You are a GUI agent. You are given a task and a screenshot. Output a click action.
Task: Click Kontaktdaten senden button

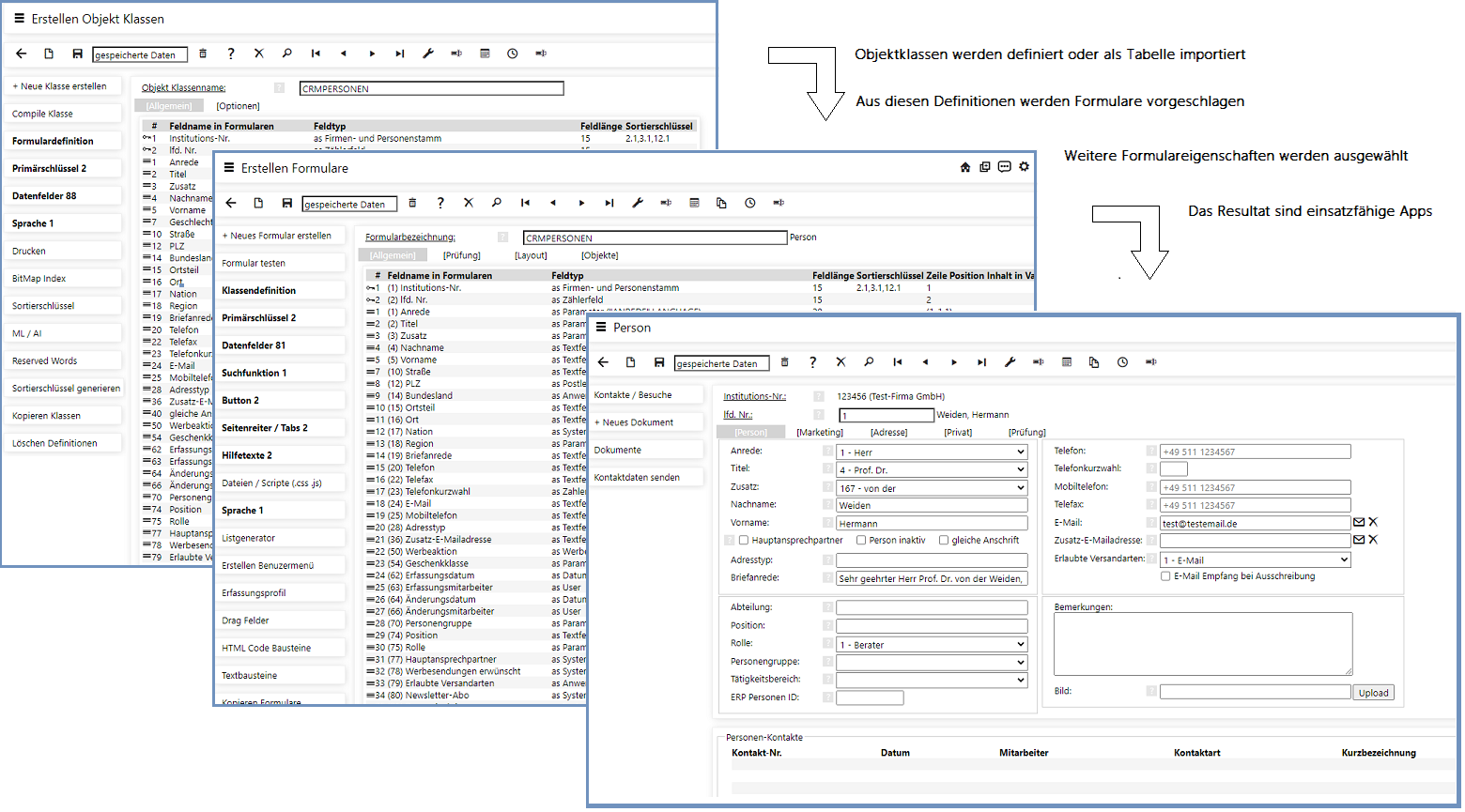647,478
